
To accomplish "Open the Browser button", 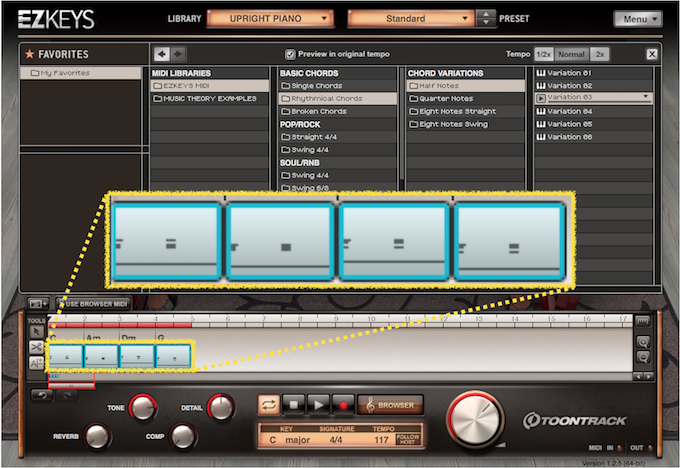I will (390, 405).
